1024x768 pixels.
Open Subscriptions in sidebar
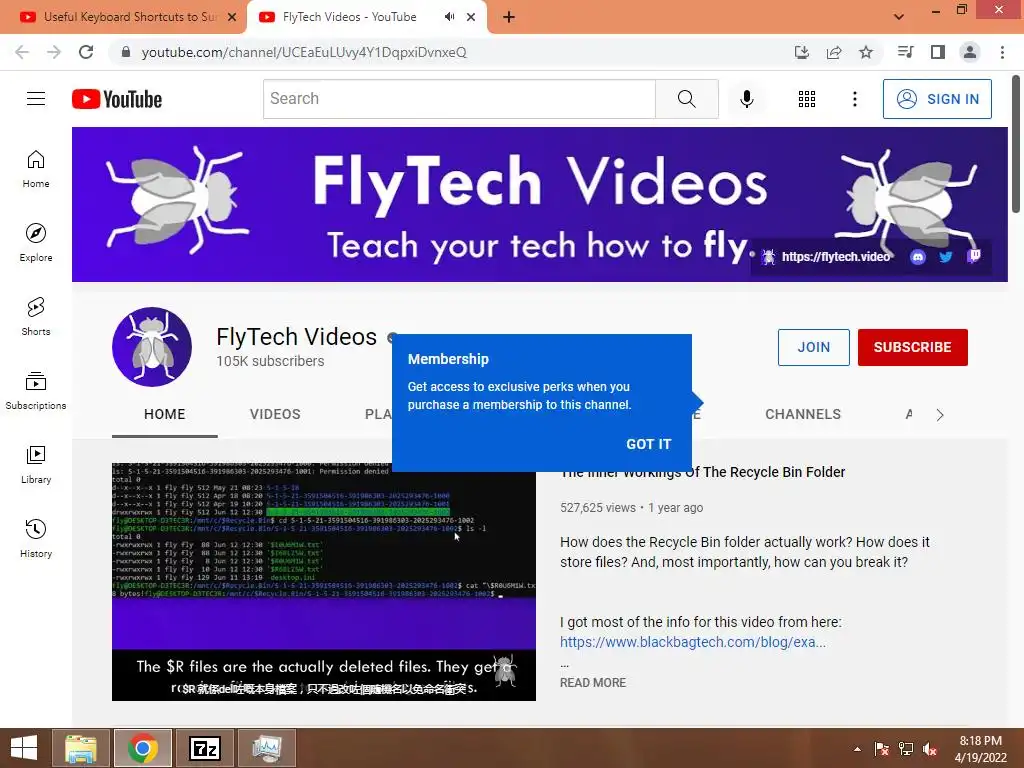36,391
